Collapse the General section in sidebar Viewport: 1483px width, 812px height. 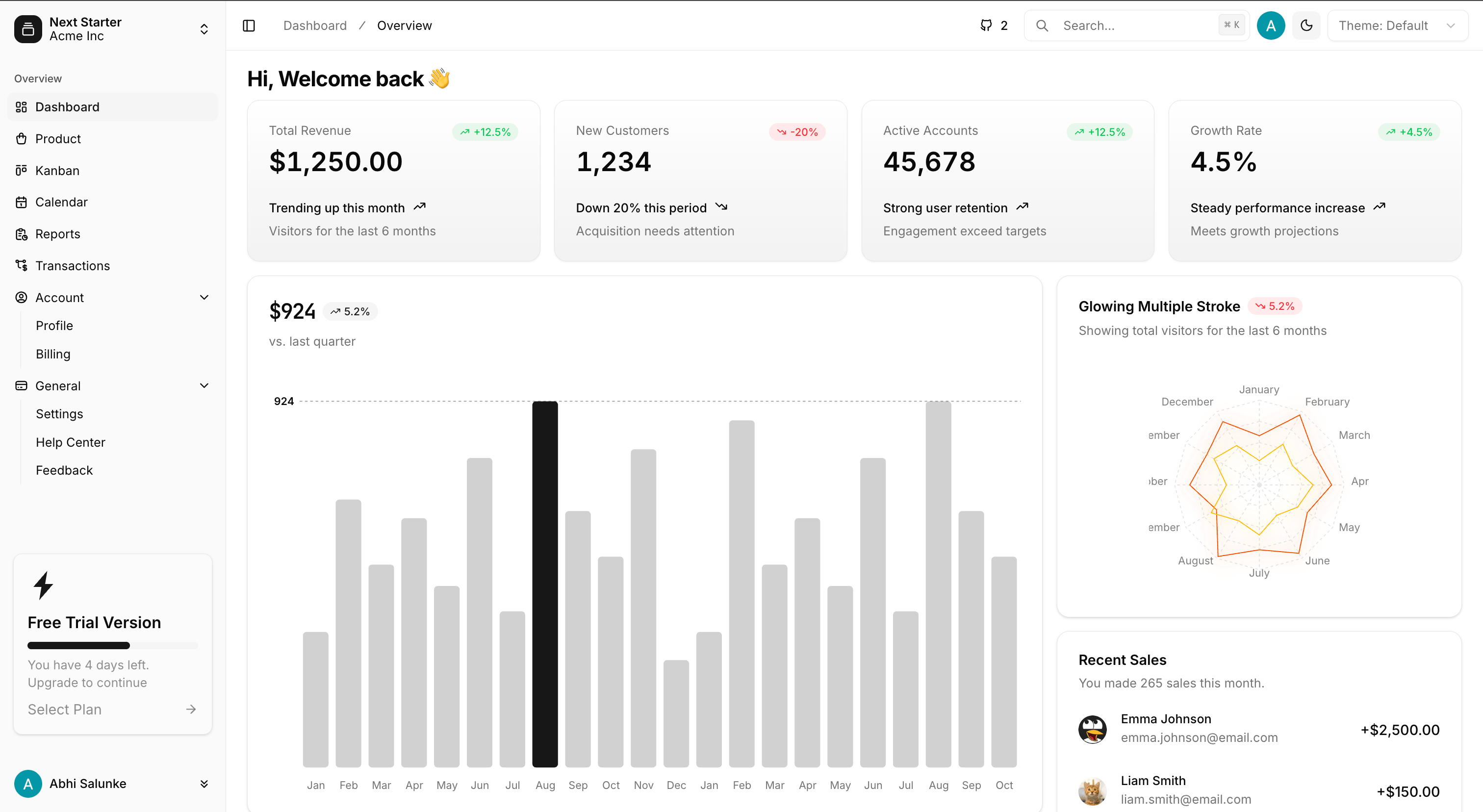pos(204,385)
